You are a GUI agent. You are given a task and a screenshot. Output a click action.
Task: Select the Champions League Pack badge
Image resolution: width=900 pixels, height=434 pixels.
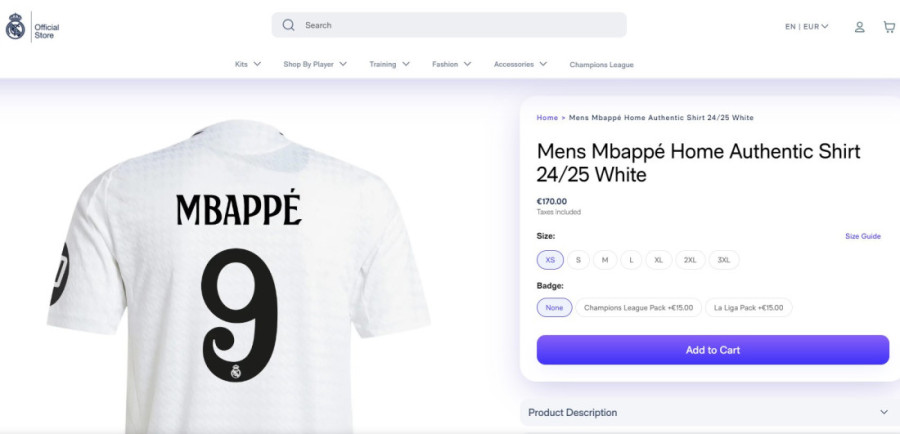[x=638, y=308]
